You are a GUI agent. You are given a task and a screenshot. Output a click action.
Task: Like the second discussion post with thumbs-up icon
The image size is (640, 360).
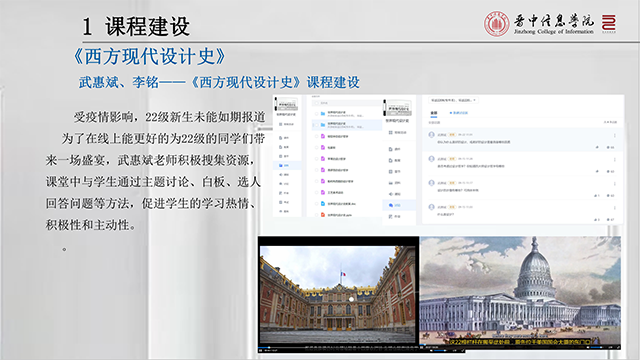tap(597, 171)
